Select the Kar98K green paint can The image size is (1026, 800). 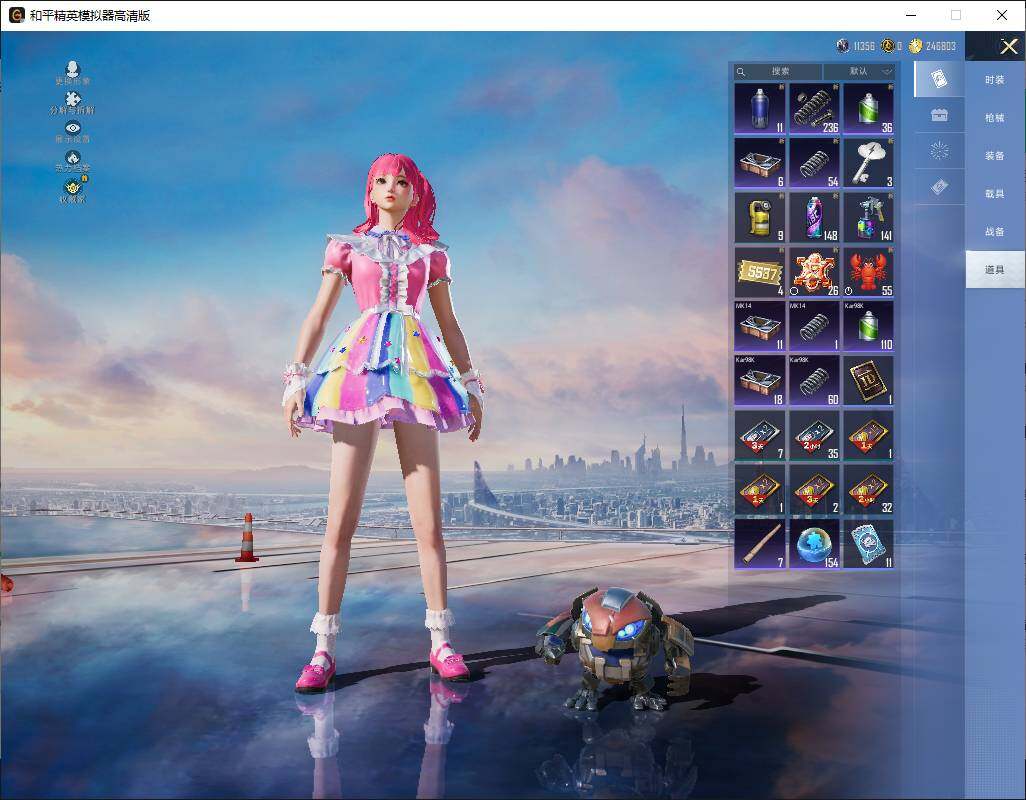[x=868, y=326]
